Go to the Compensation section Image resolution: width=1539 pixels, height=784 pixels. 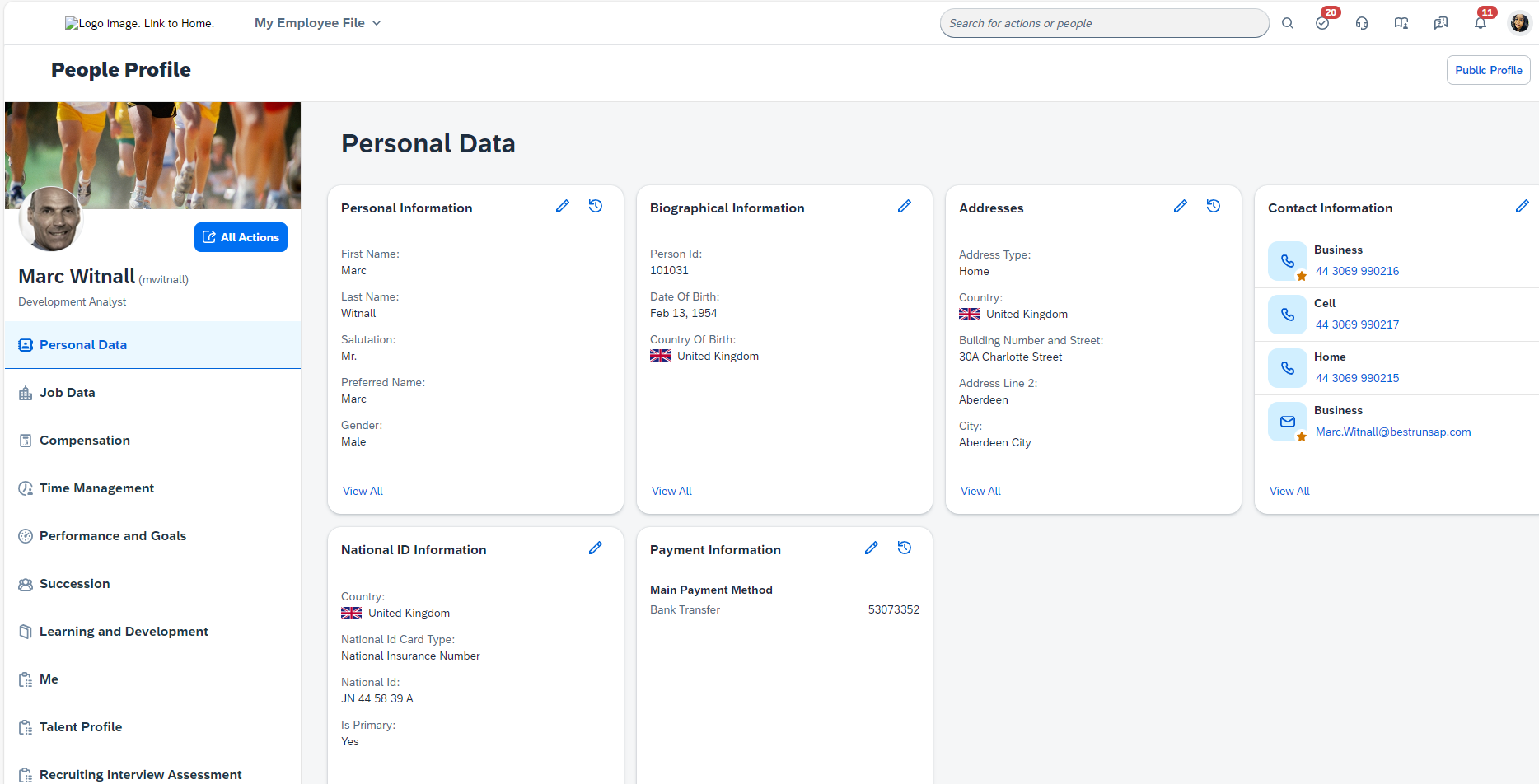(152, 441)
